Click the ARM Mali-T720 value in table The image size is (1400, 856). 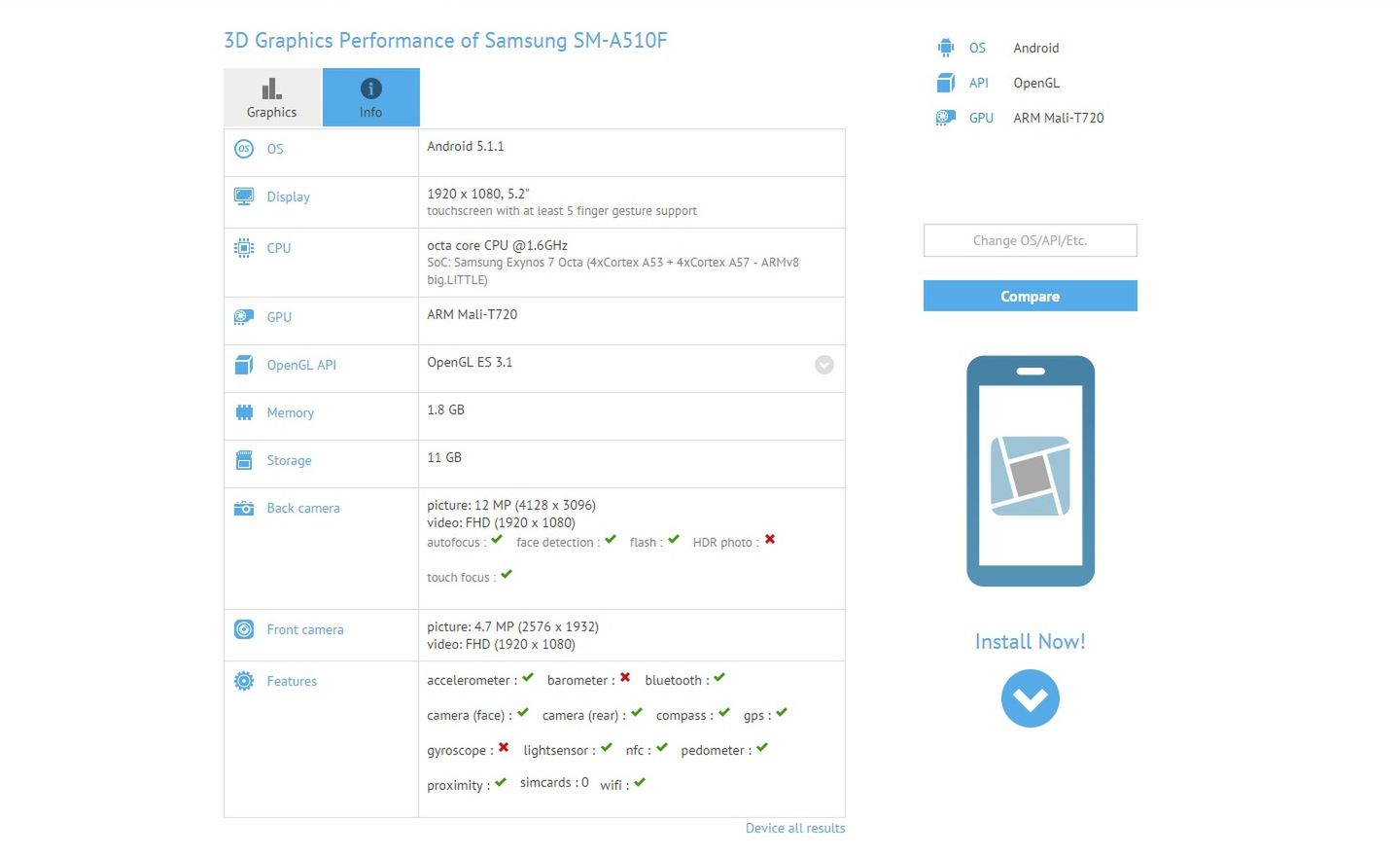pyautogui.click(x=472, y=314)
